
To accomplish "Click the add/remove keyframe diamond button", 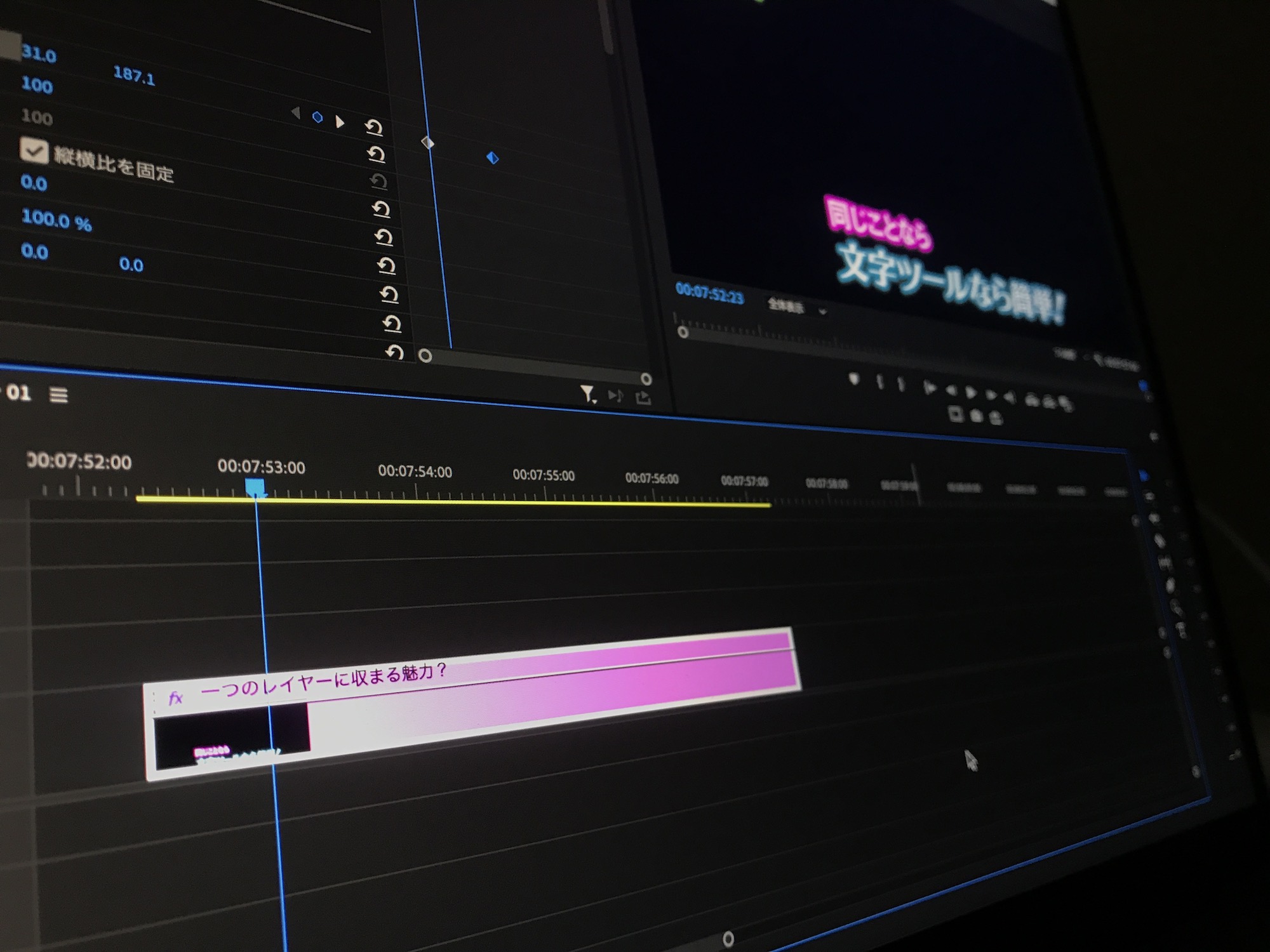I will (317, 117).
